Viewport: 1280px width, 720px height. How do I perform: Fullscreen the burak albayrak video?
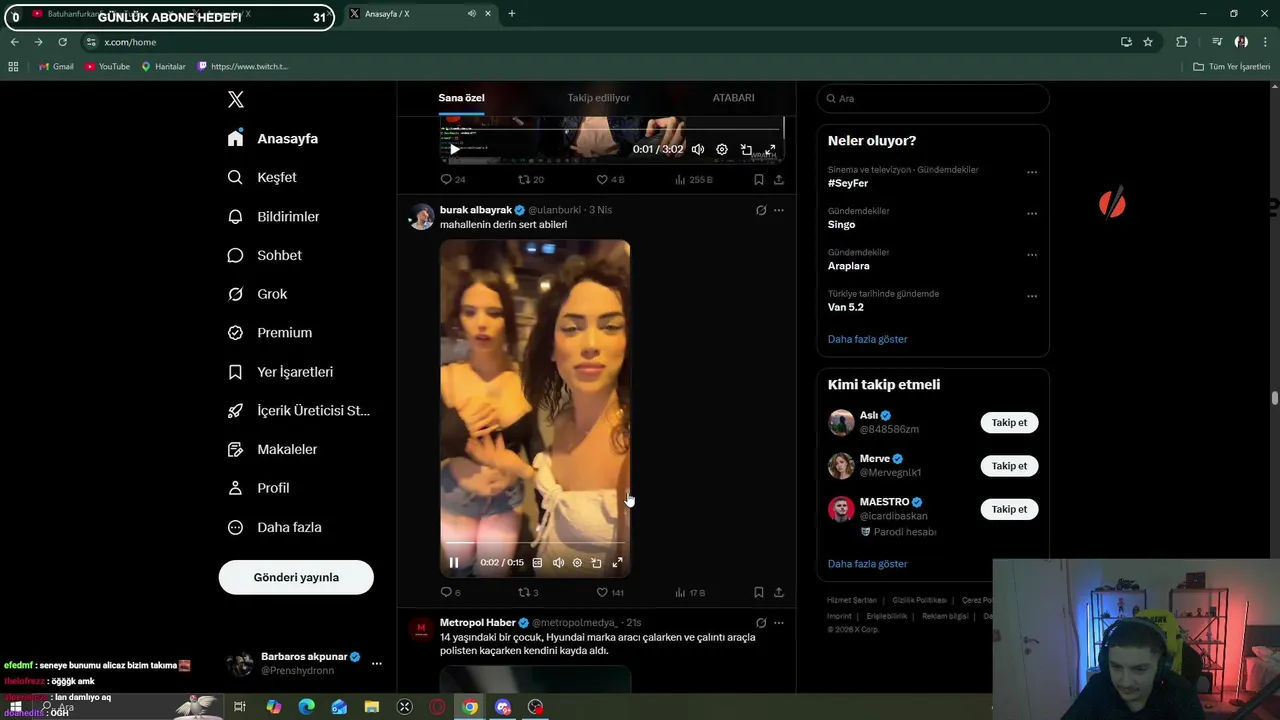(617, 563)
